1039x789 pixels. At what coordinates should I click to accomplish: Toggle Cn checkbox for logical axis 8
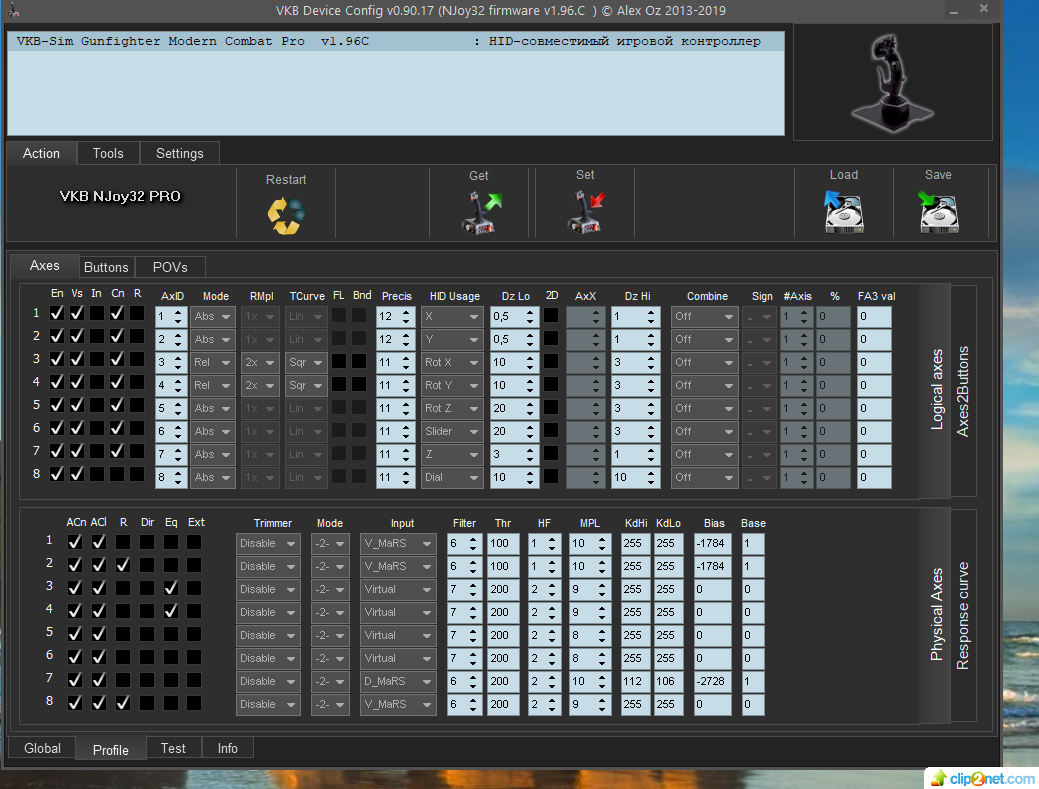click(117, 474)
